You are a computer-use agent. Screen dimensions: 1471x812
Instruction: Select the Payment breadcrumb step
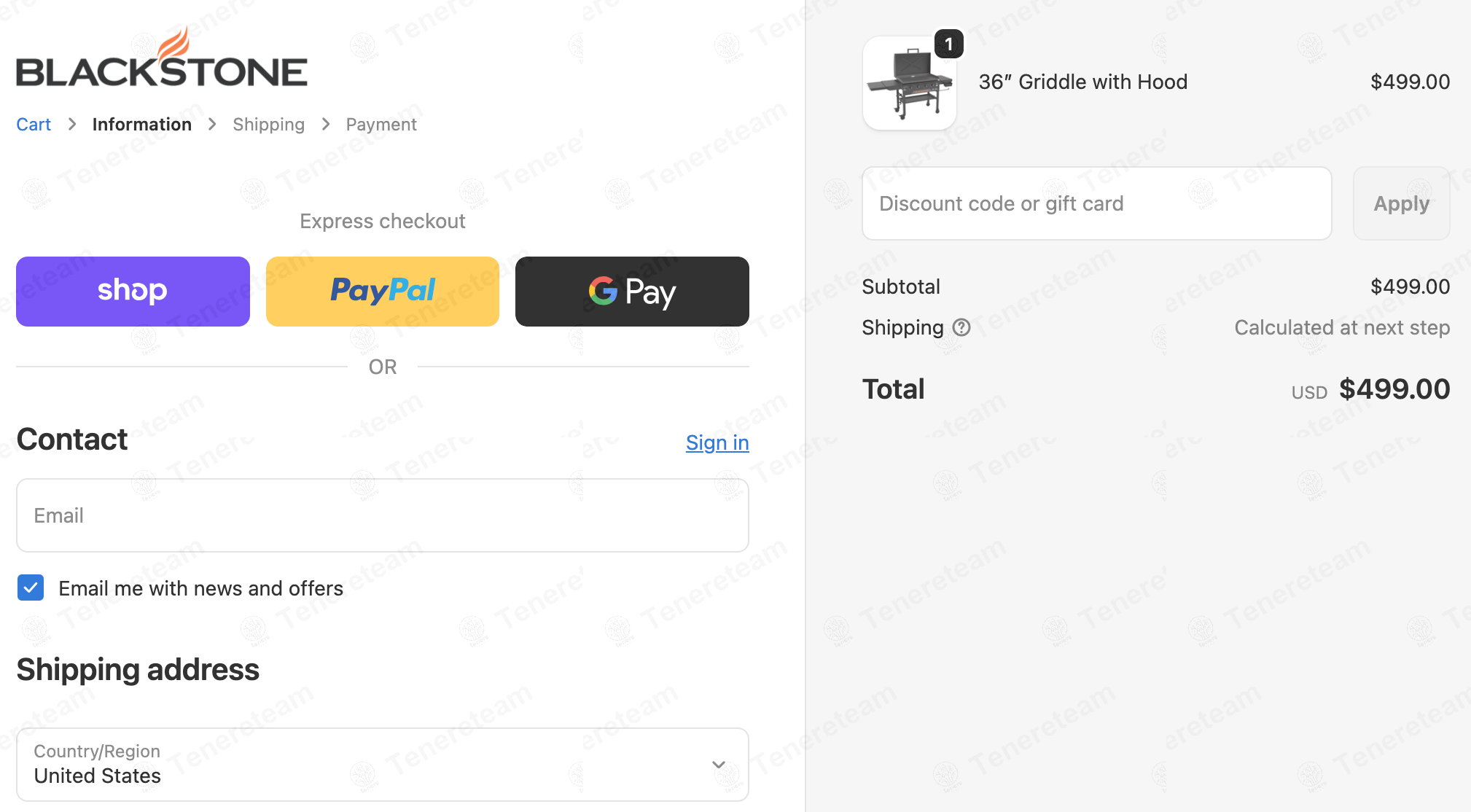pos(381,125)
